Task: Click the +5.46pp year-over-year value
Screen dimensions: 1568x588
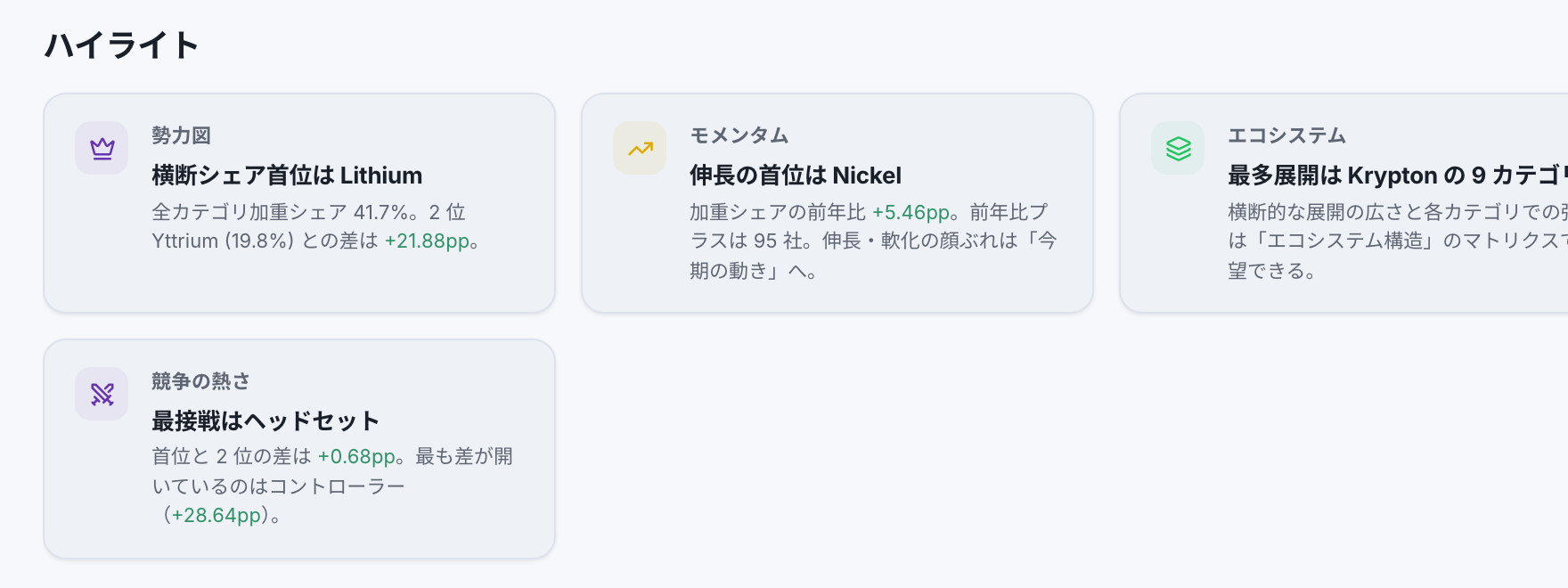Action: (911, 212)
